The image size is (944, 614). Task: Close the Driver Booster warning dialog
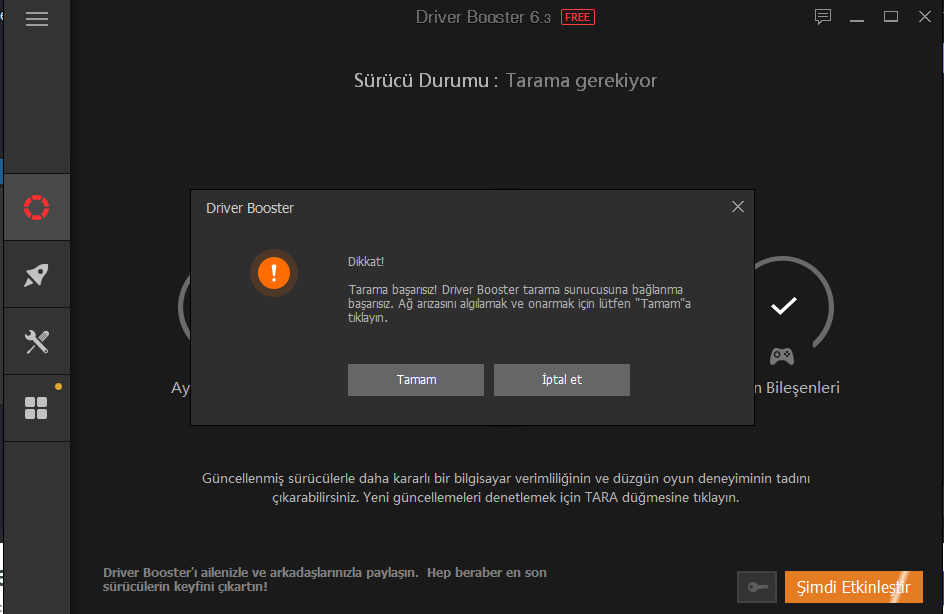tap(738, 207)
